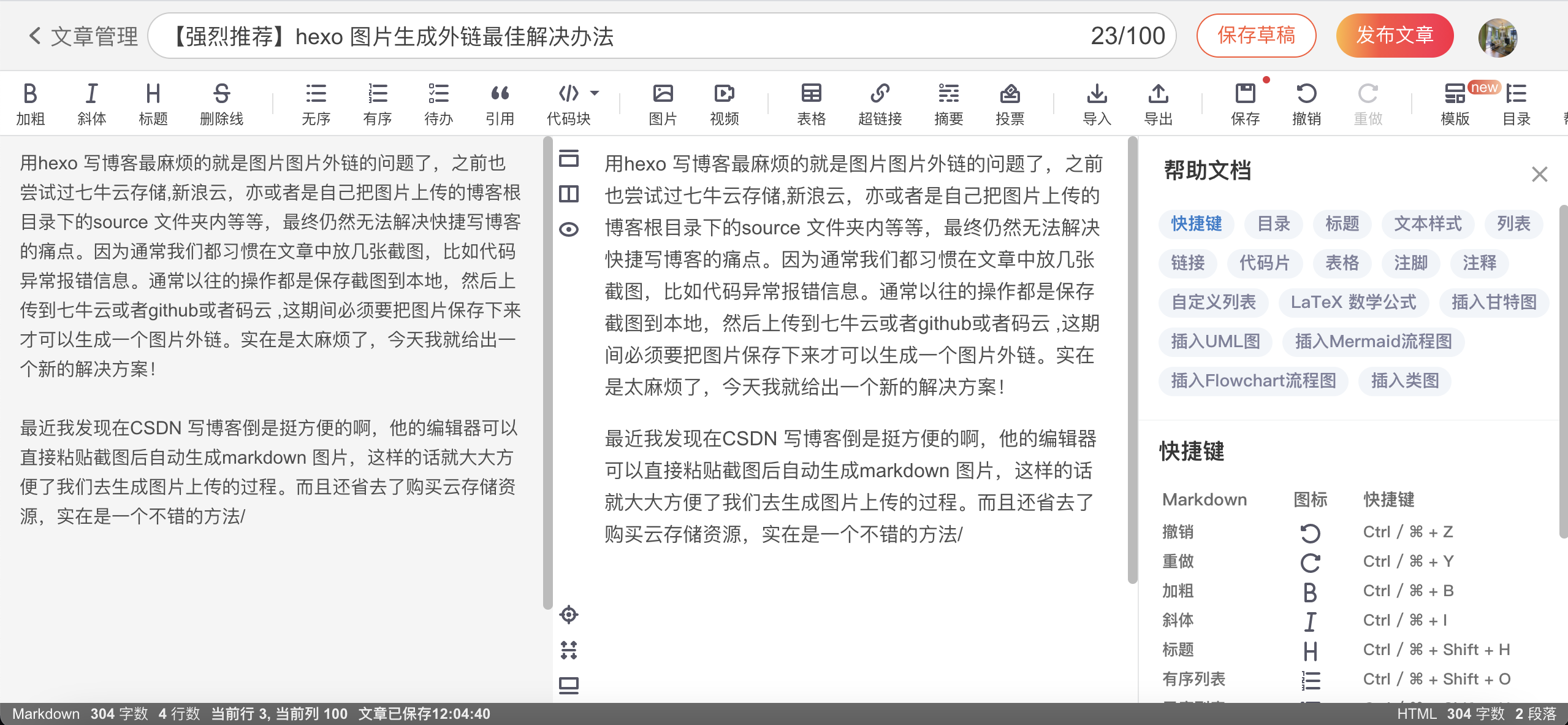Apply bold formatting
Viewport: 1568px width, 725px height.
click(x=30, y=102)
